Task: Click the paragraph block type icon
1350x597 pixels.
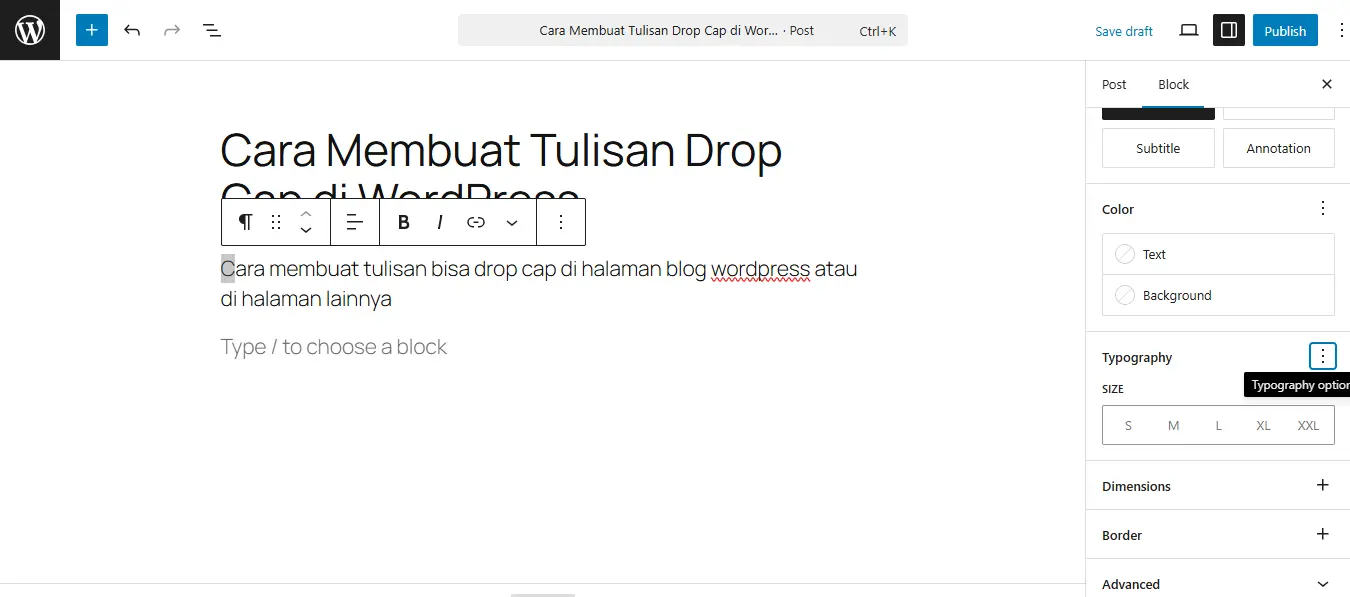Action: [245, 222]
